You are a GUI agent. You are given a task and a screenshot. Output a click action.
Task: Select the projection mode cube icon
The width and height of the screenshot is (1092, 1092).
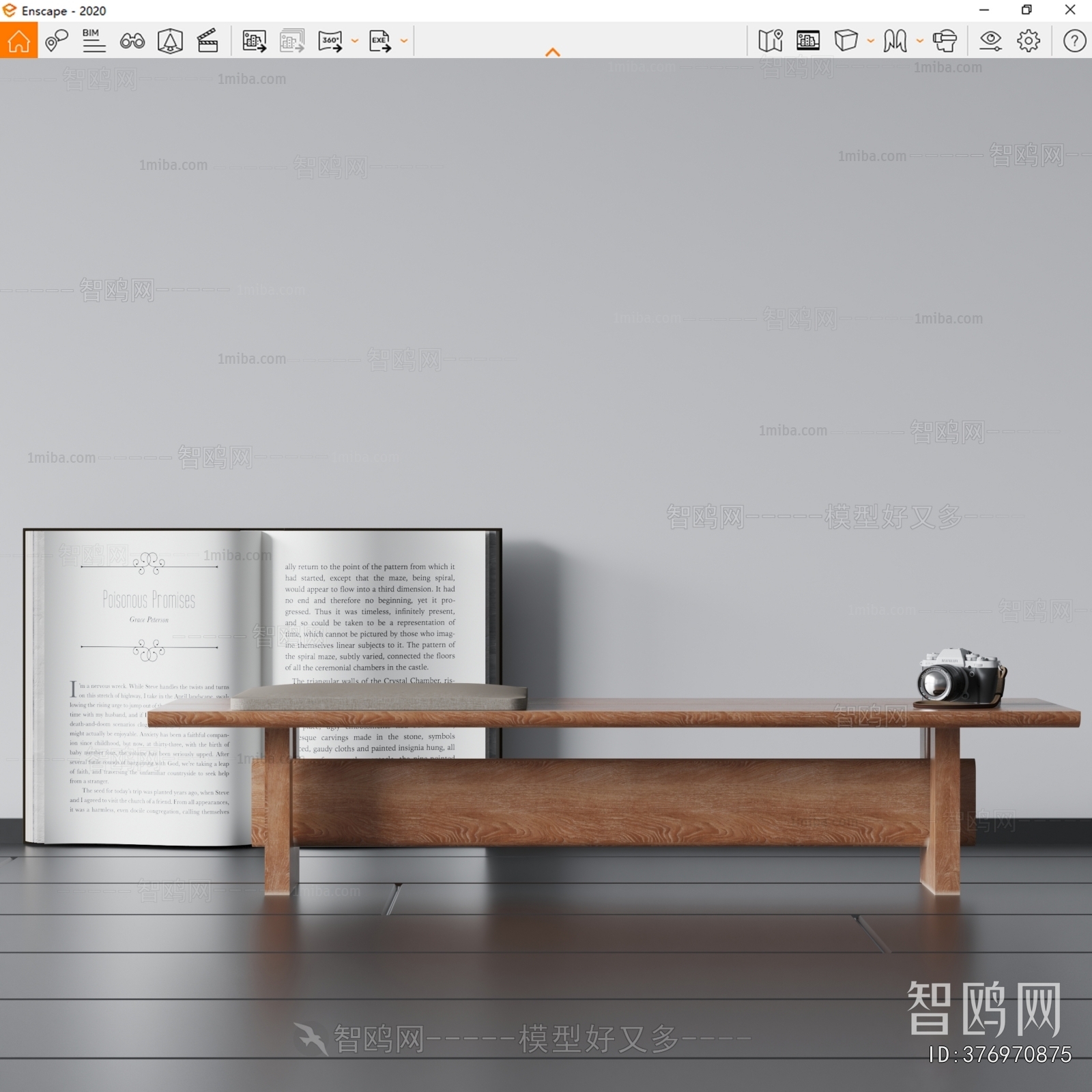tap(846, 40)
